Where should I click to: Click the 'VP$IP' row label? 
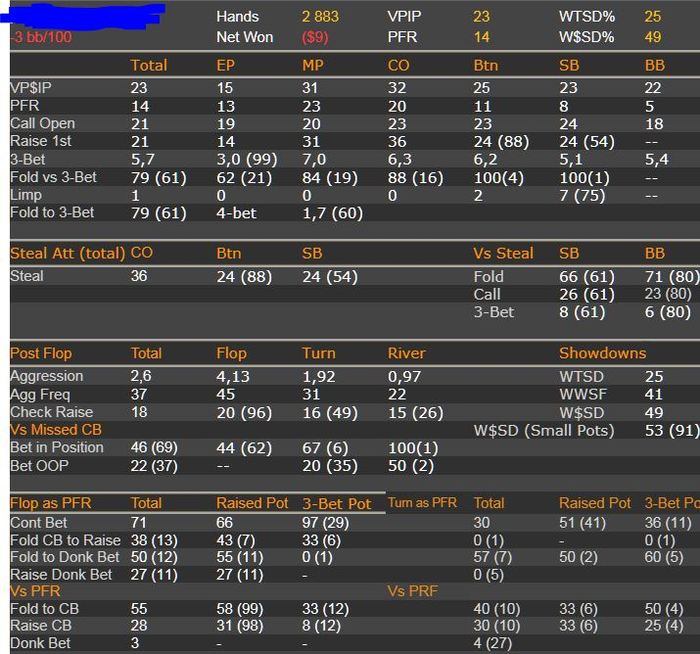click(x=31, y=87)
